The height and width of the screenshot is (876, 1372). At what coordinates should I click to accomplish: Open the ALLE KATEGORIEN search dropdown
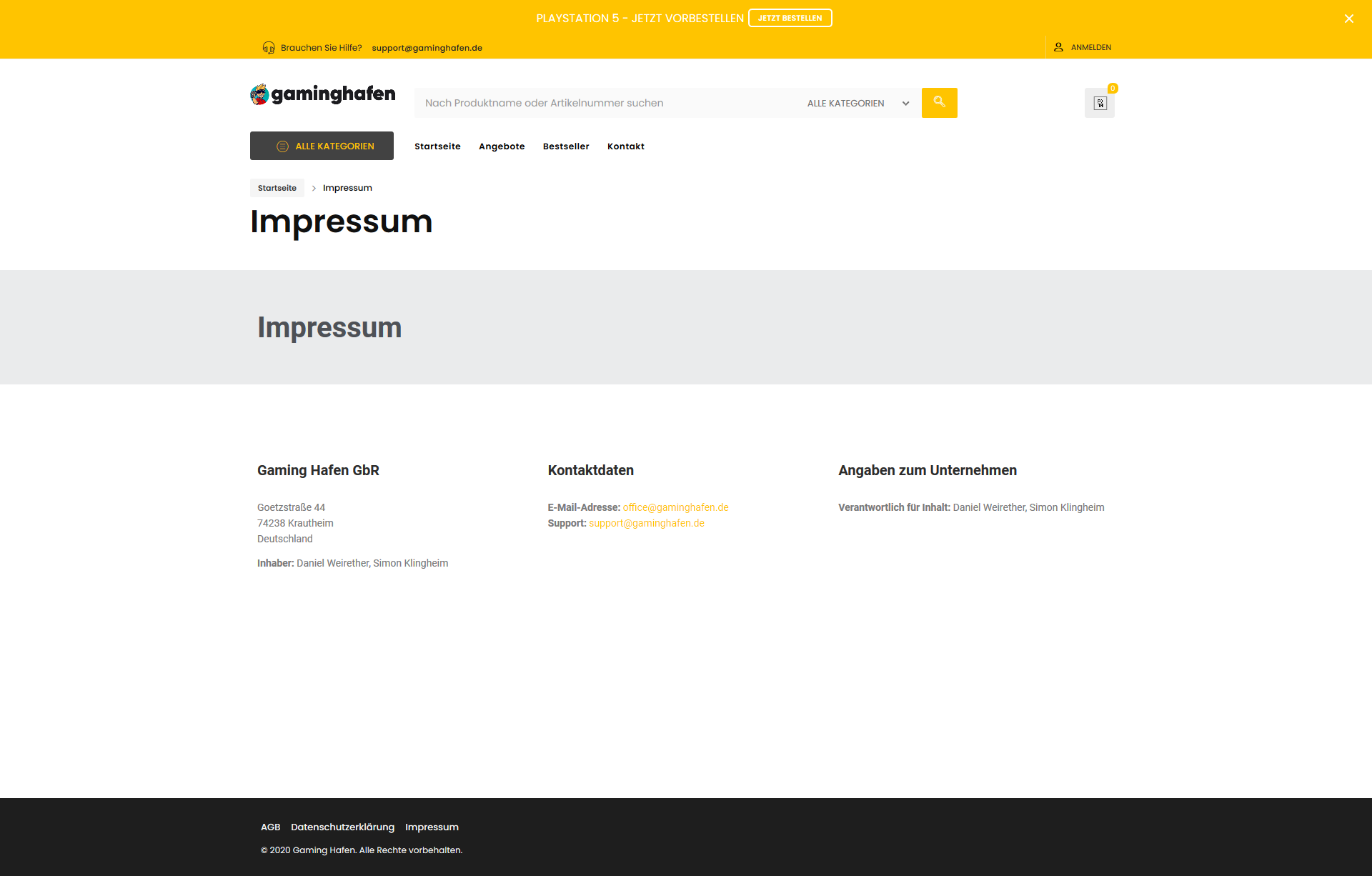[859, 103]
